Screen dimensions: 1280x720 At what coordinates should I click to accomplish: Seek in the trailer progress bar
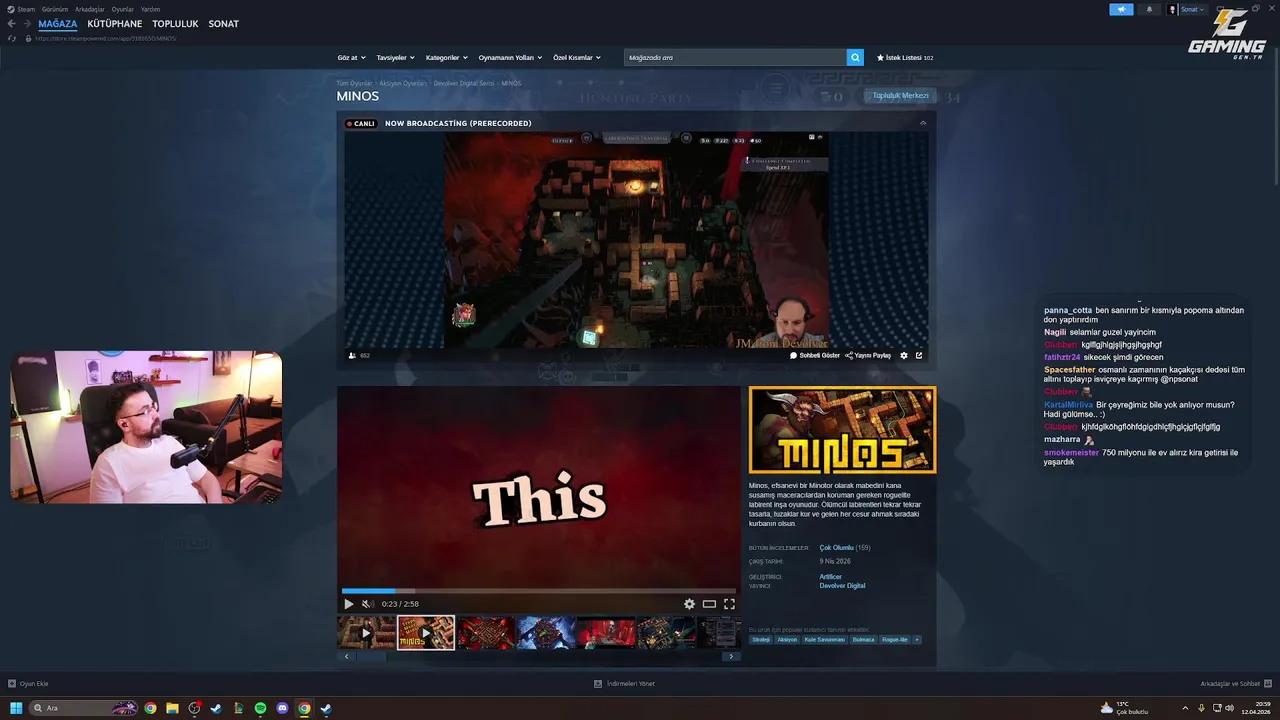tap(539, 591)
